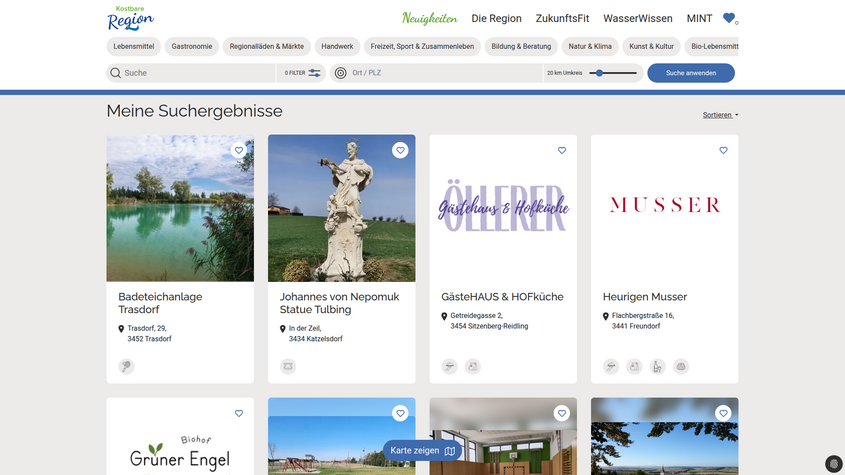Favorite GästeHAUS & HOFküche with heart
The image size is (845, 475).
coord(562,150)
